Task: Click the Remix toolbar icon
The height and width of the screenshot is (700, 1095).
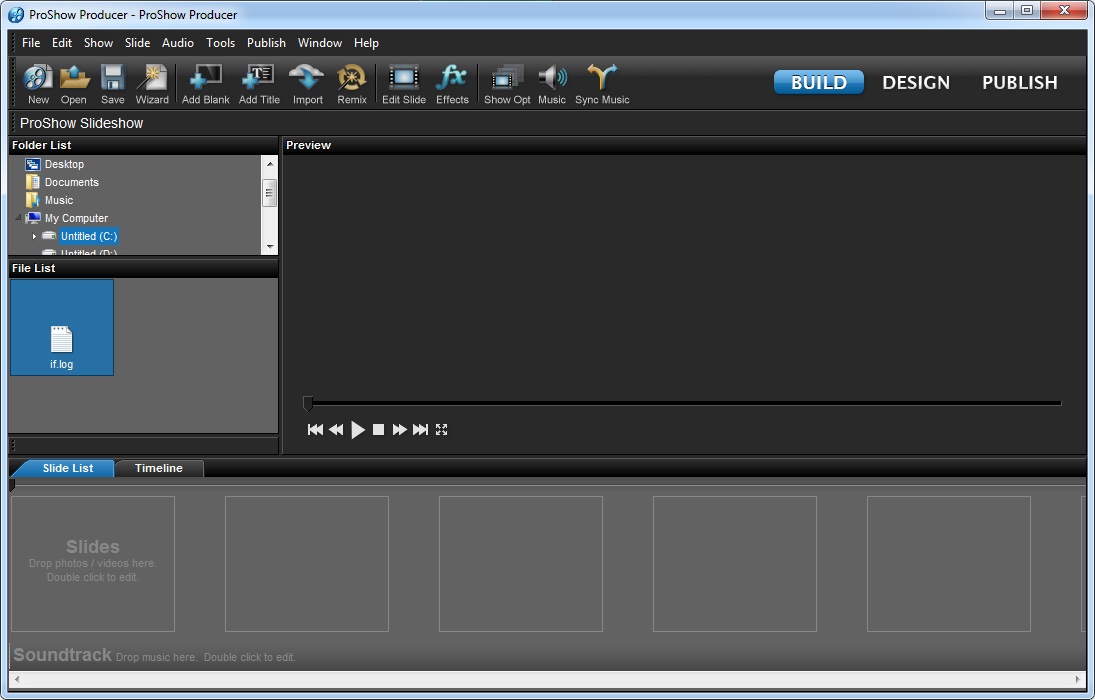Action: point(352,84)
